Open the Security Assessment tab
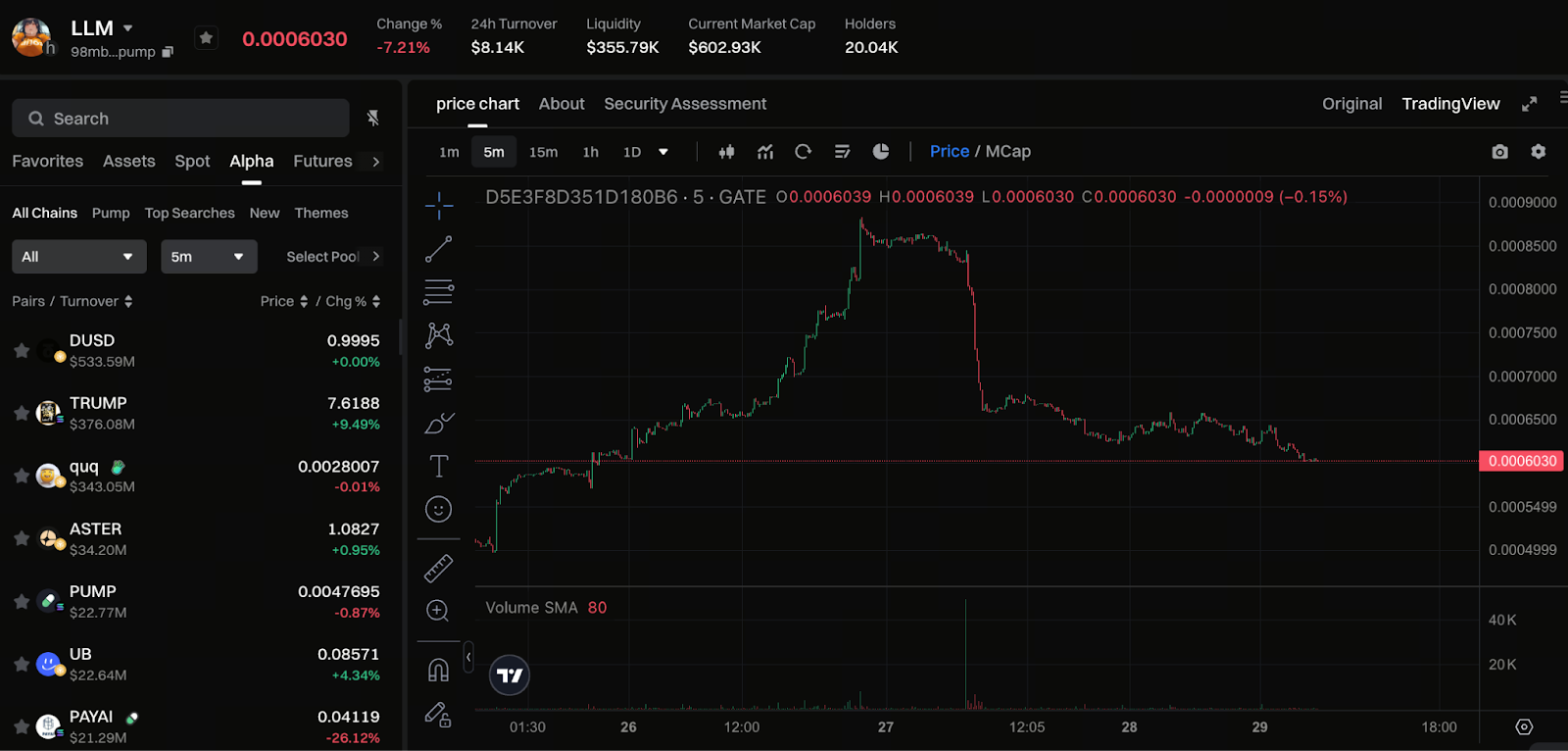Screen dimensions: 1568x751 (685, 104)
